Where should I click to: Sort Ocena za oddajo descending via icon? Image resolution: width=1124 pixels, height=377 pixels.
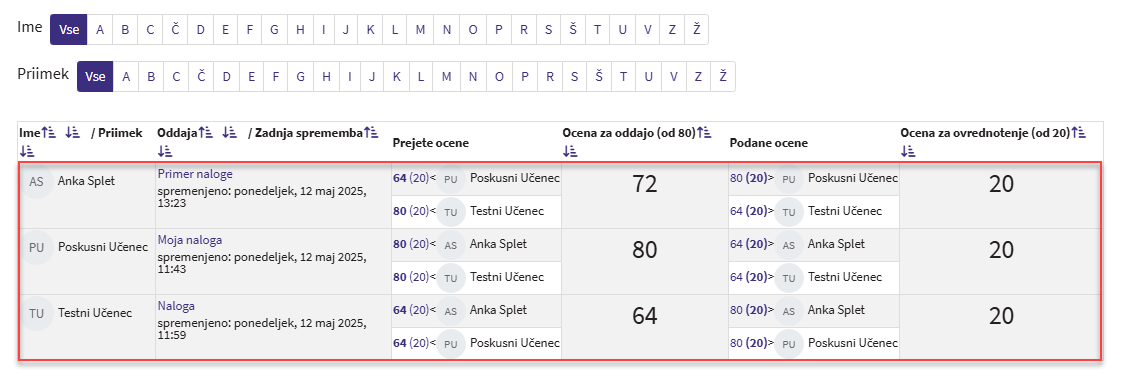click(x=570, y=151)
